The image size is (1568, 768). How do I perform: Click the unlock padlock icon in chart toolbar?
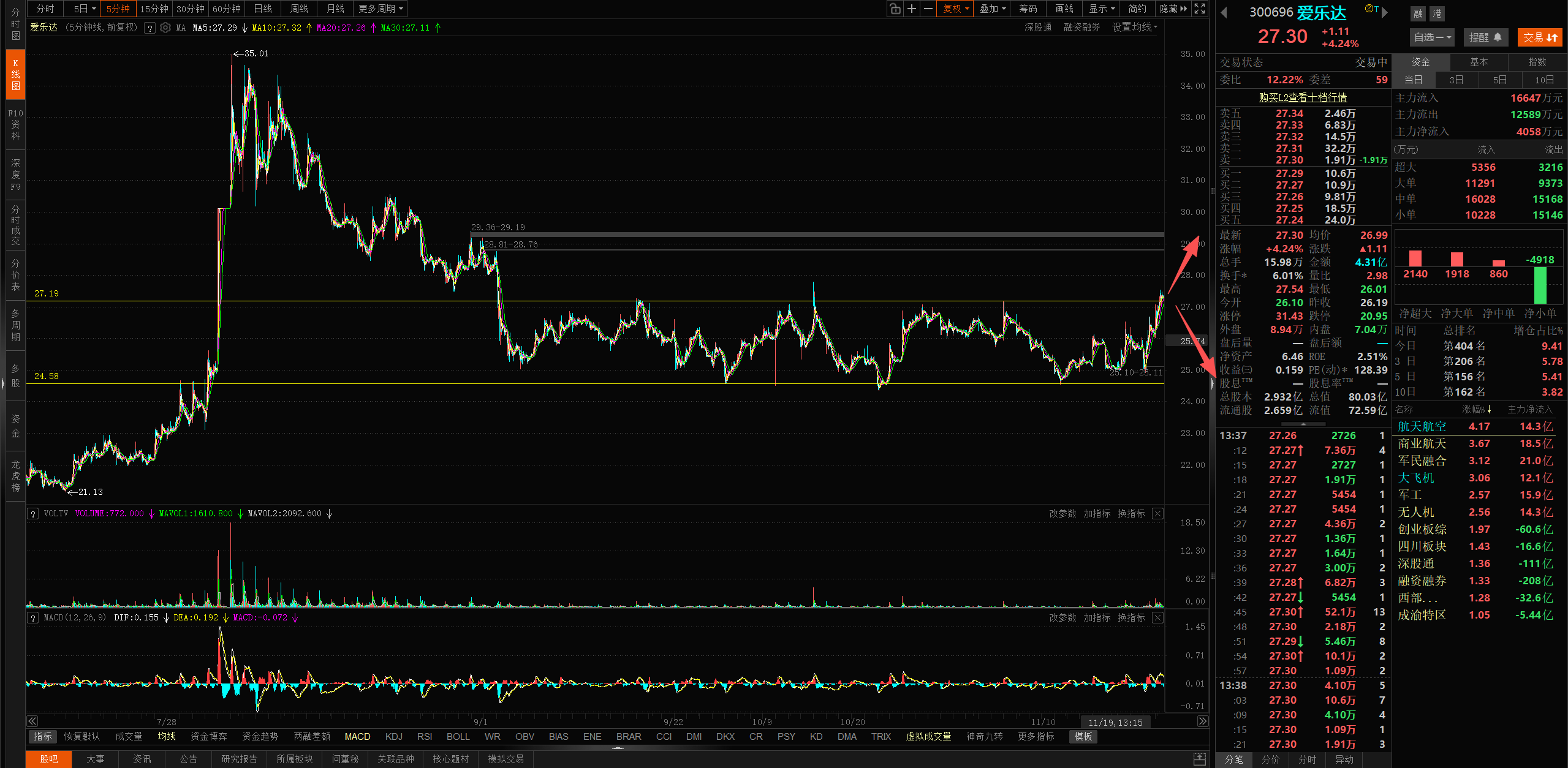point(895,9)
